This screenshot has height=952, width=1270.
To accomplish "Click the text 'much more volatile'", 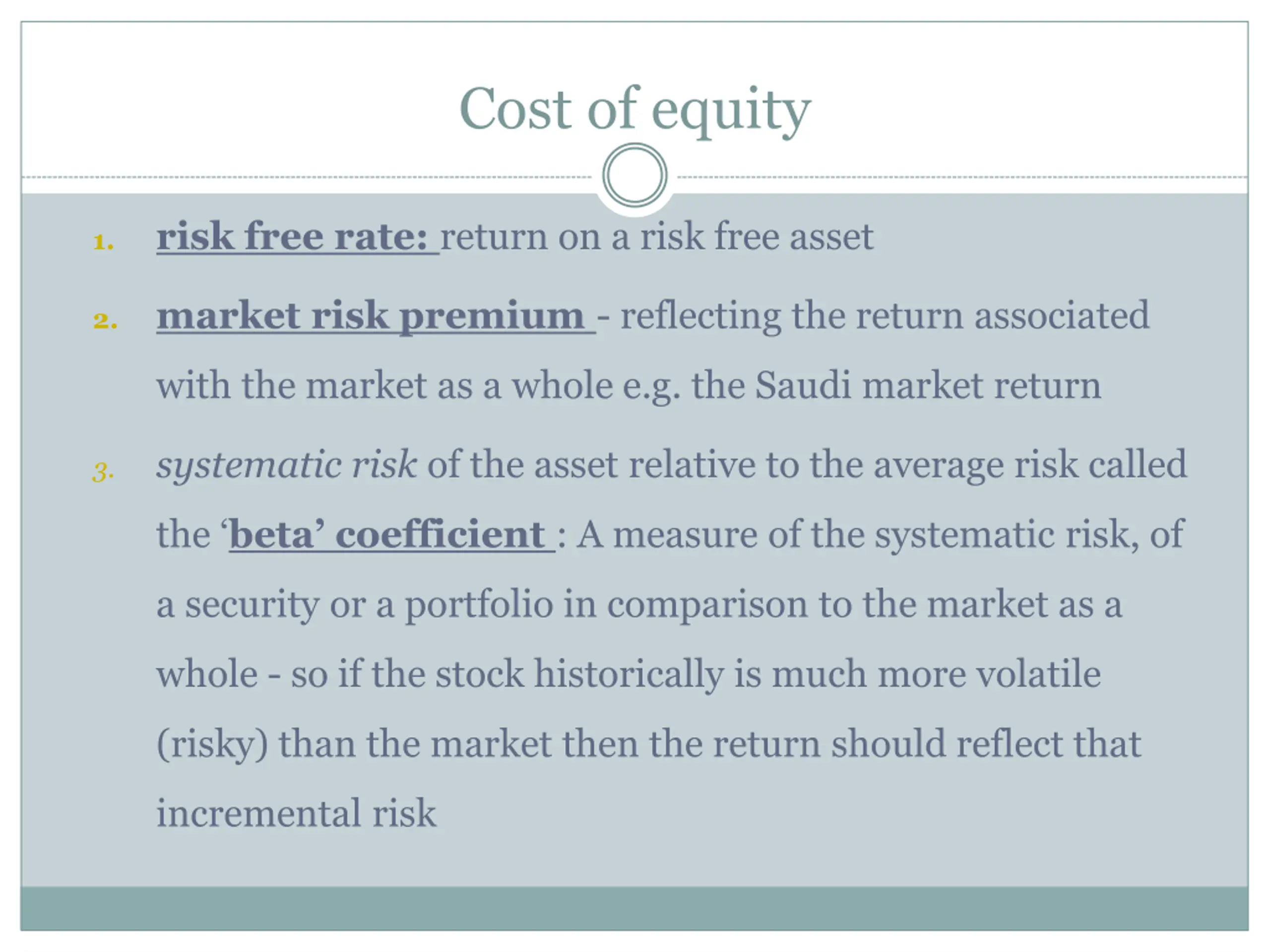I will point(936,674).
